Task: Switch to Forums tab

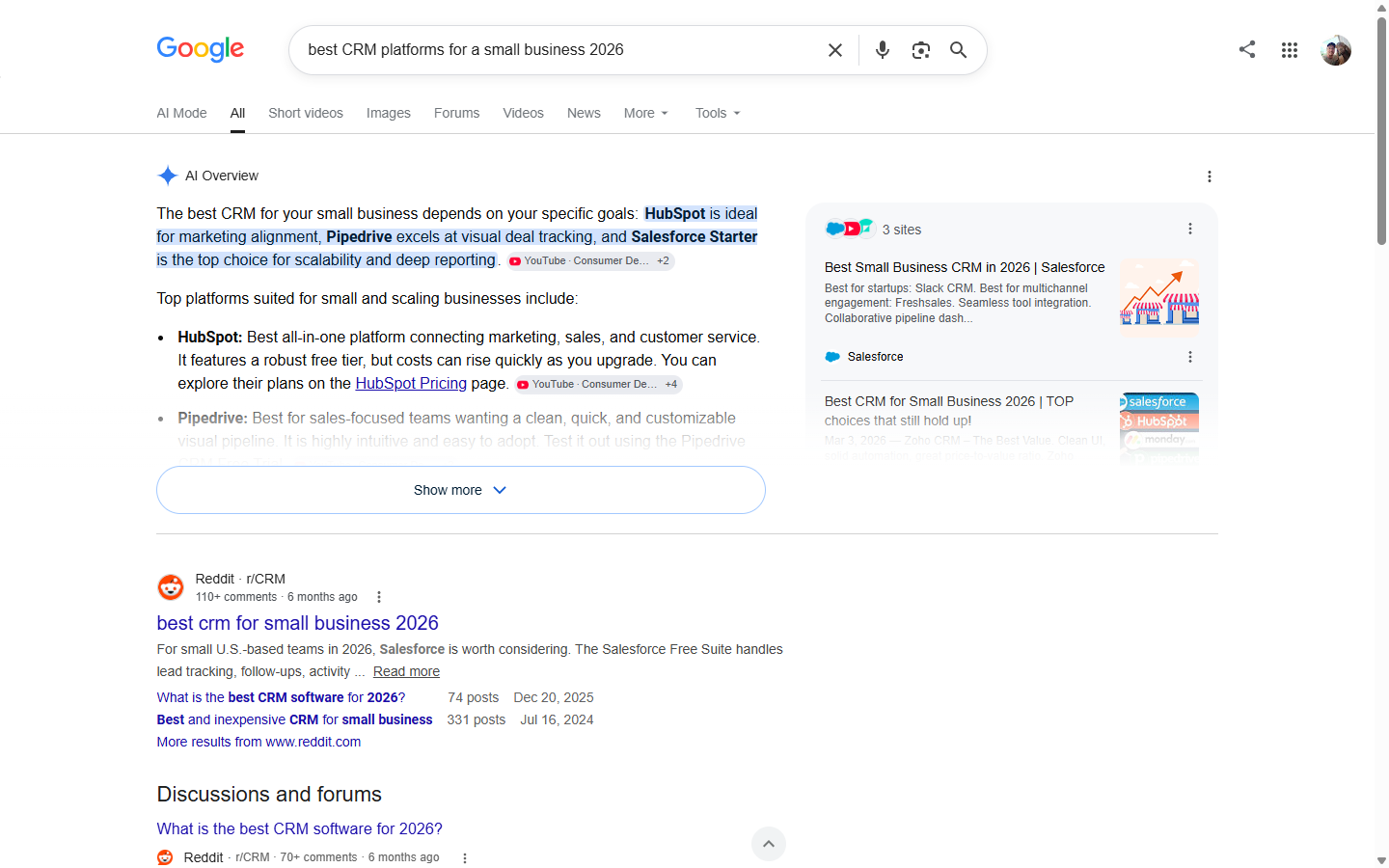Action: click(x=456, y=113)
